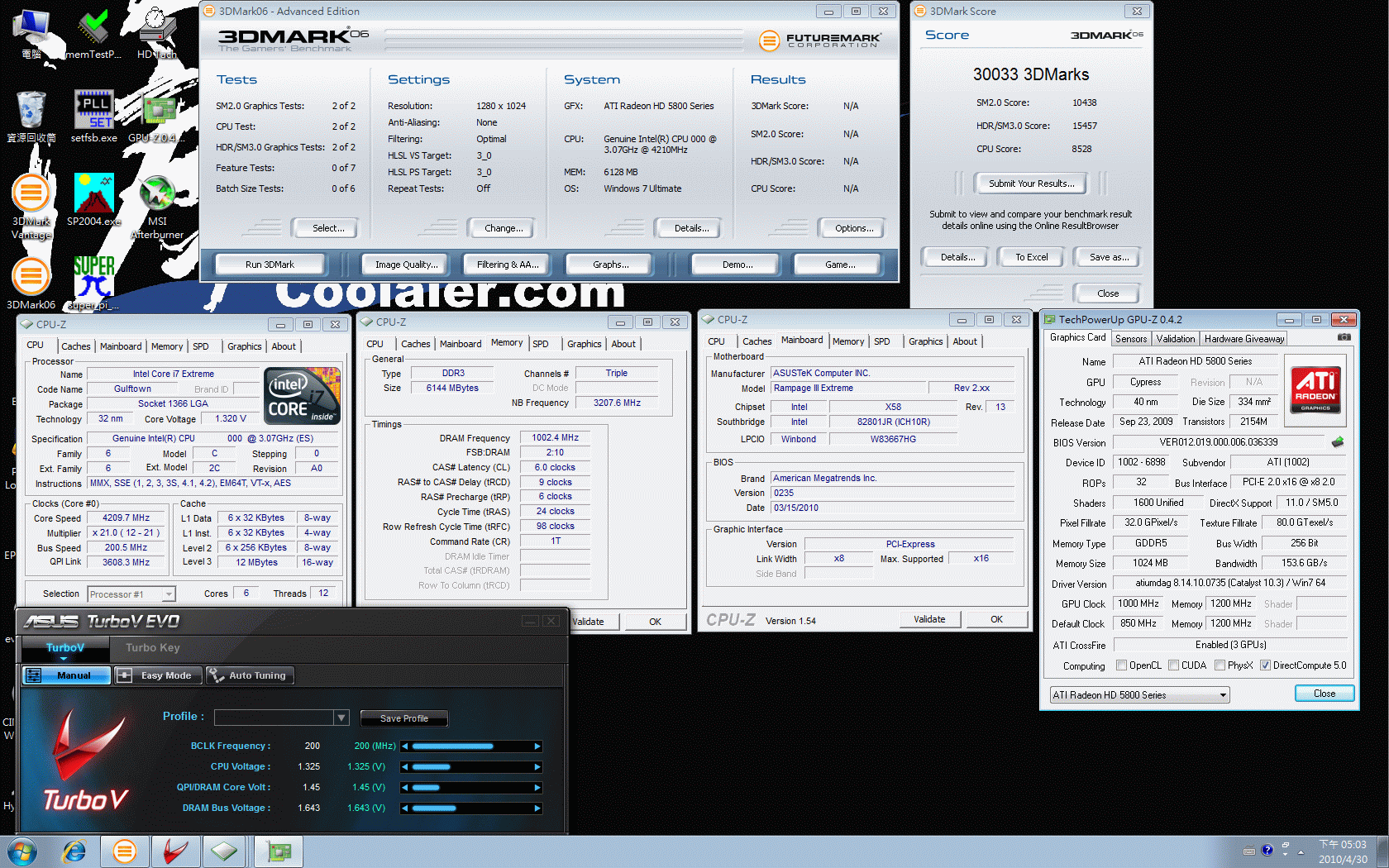1389x868 pixels.
Task: Open the GPU-Z 0.4 desktop shortcut
Action: [157, 117]
